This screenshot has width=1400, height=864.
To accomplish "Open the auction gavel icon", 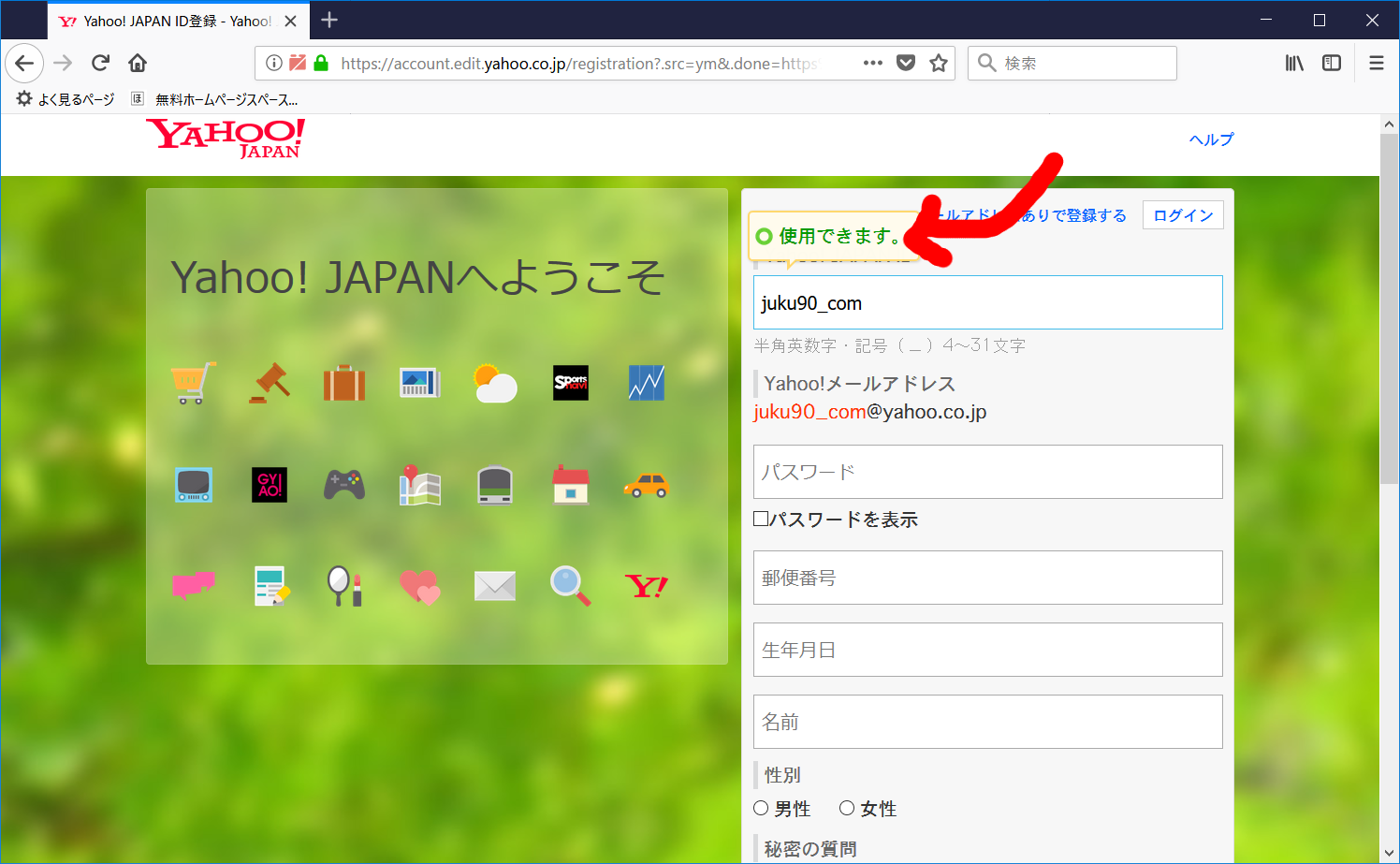I will pos(270,383).
